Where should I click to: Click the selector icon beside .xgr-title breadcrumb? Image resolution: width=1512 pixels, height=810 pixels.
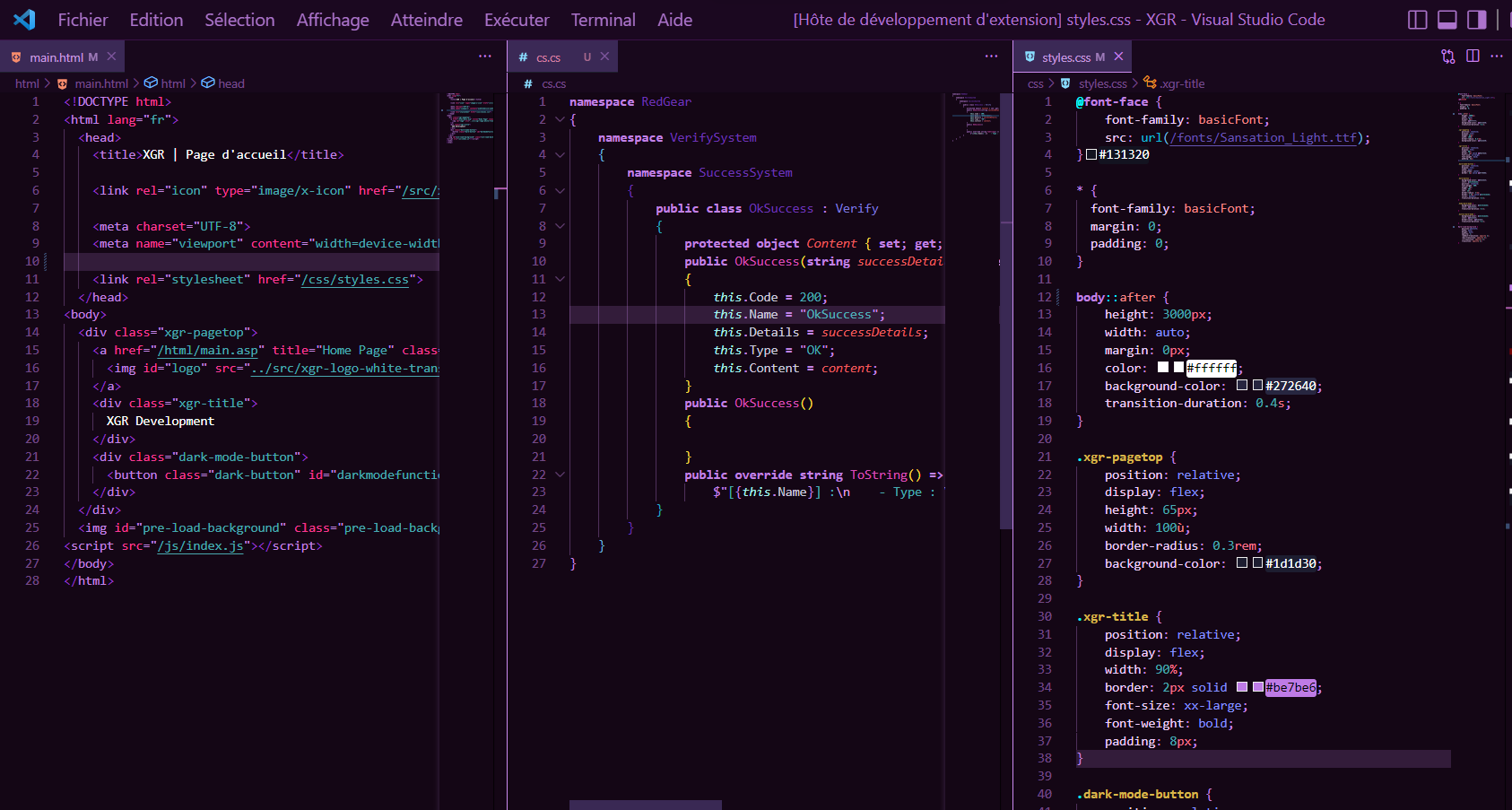click(x=1150, y=83)
